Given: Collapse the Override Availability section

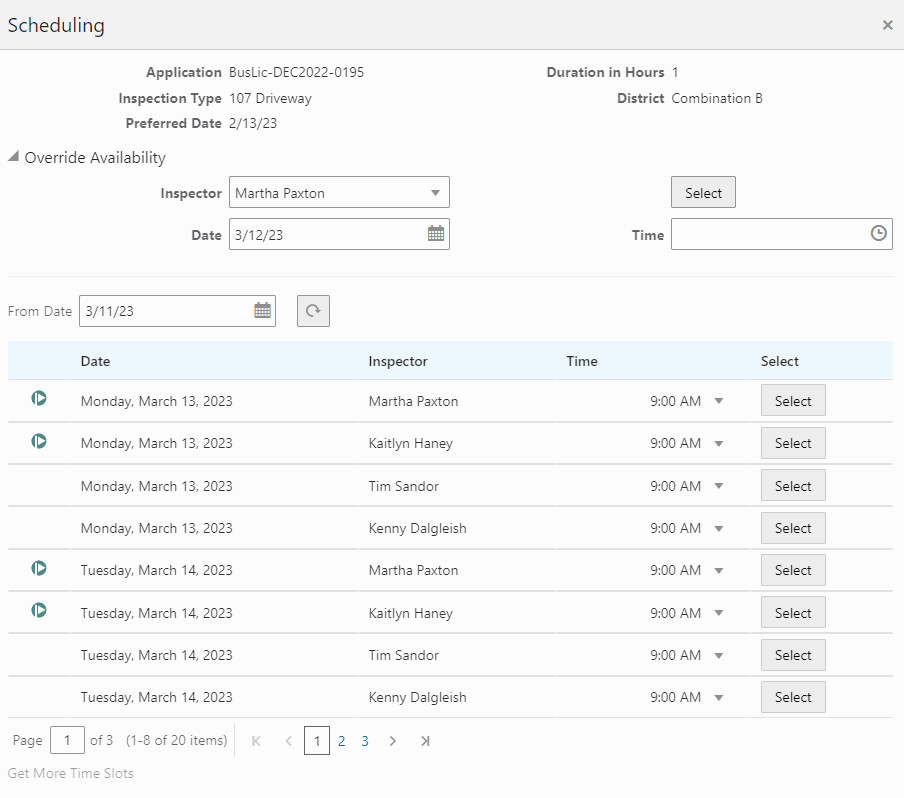Looking at the screenshot, I should (x=12, y=157).
